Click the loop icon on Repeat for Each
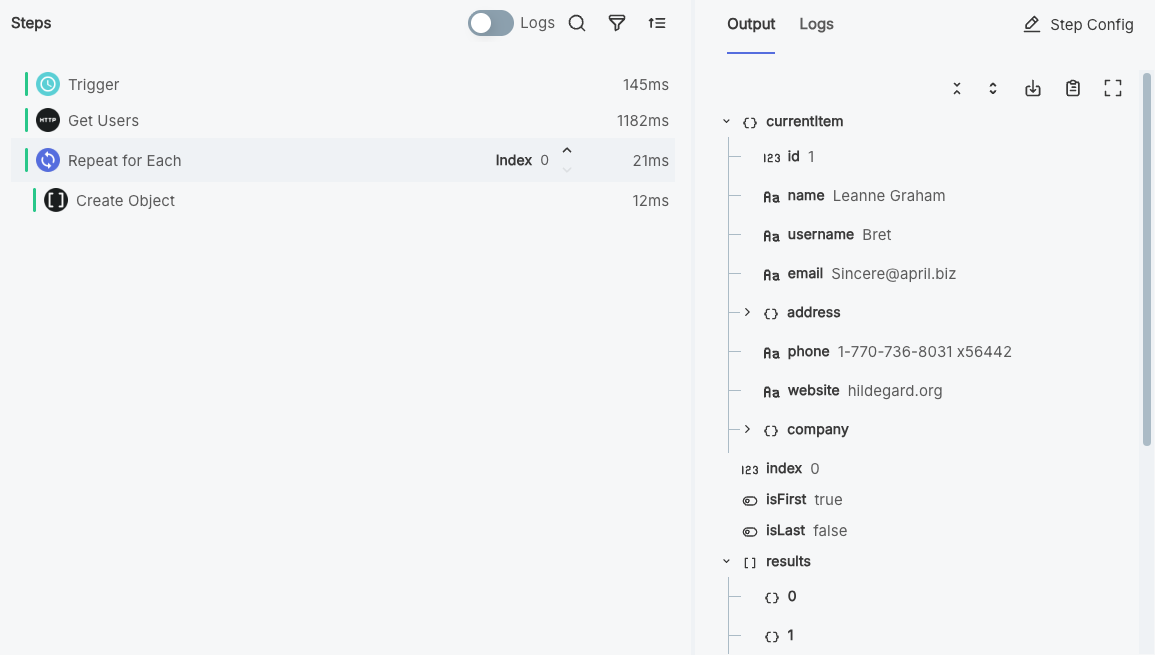The width and height of the screenshot is (1155, 655). tap(47, 160)
